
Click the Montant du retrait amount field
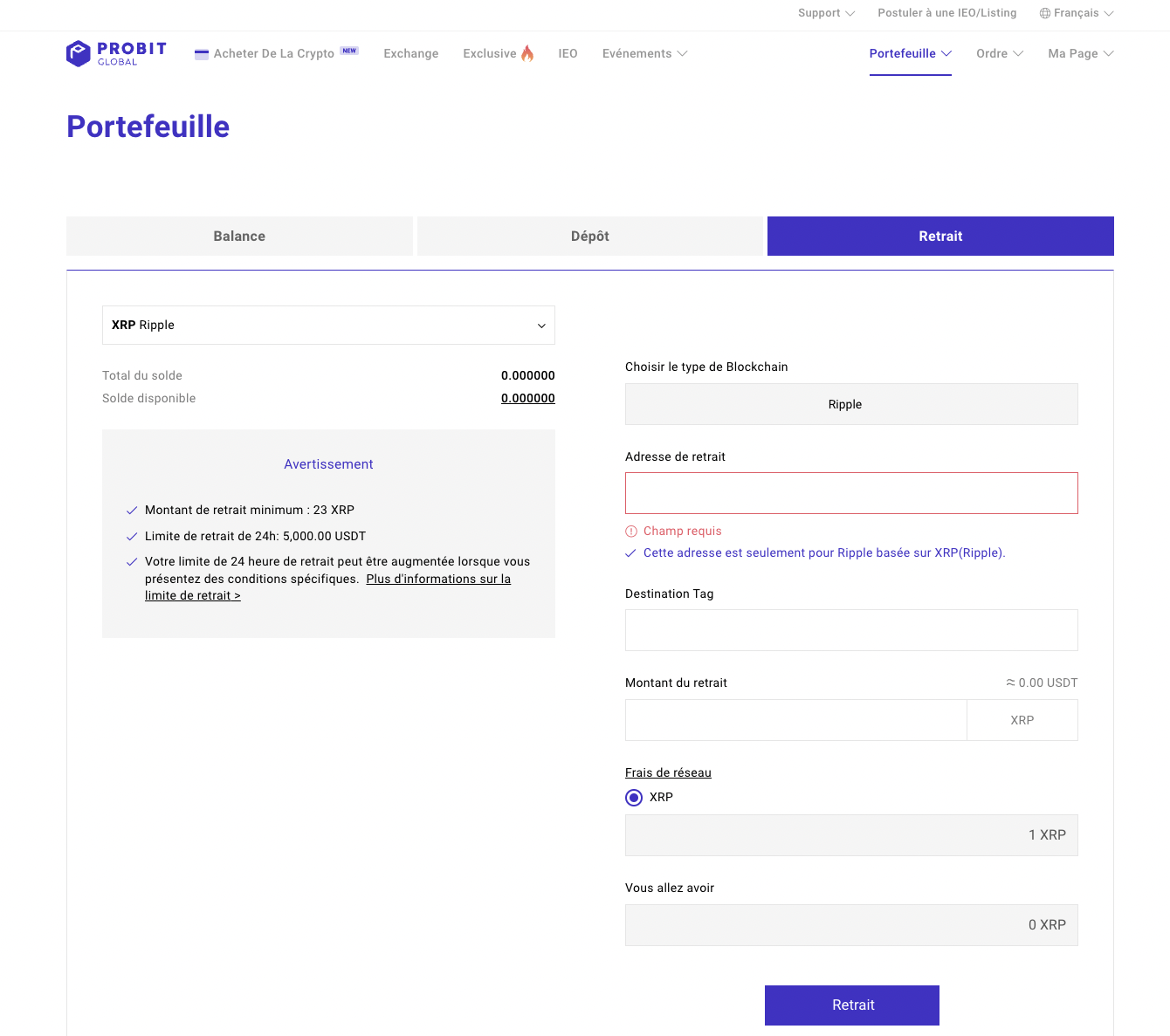click(796, 720)
